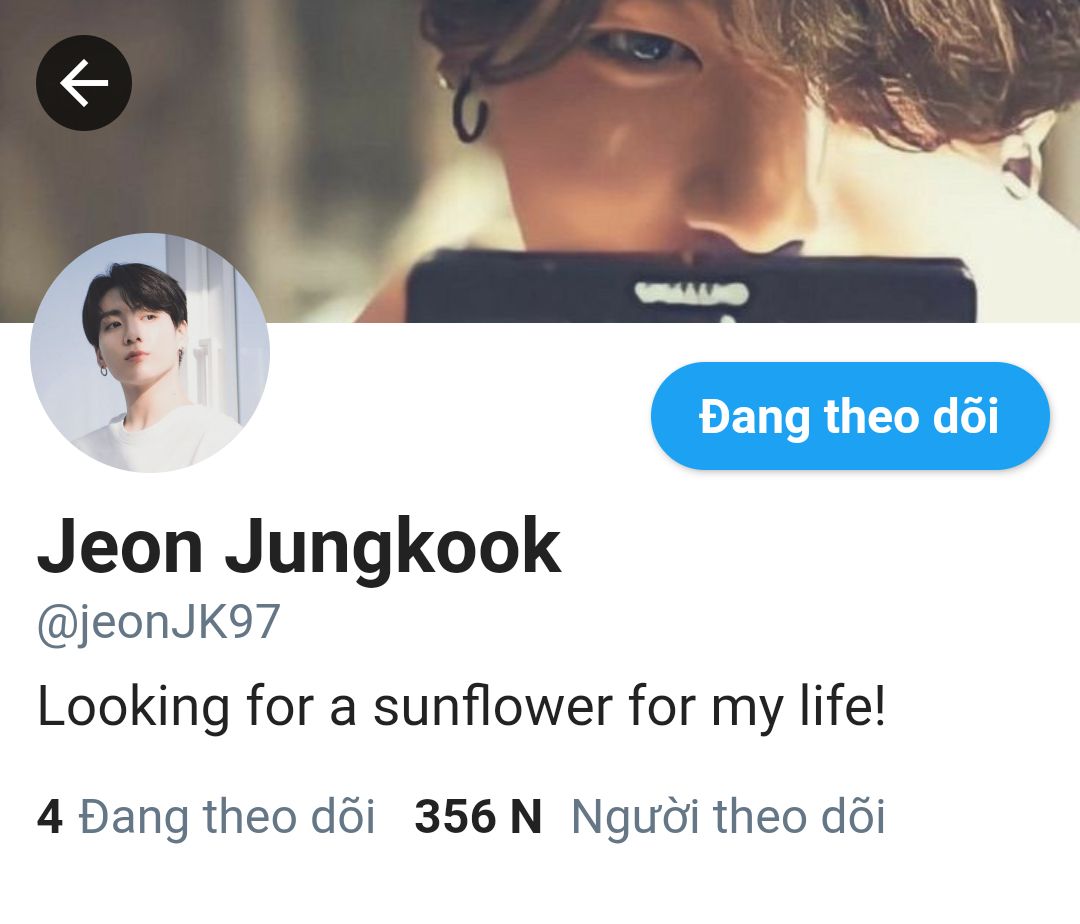Click the word sunflower in the bio
The width and height of the screenshot is (1080, 924).
click(x=493, y=707)
